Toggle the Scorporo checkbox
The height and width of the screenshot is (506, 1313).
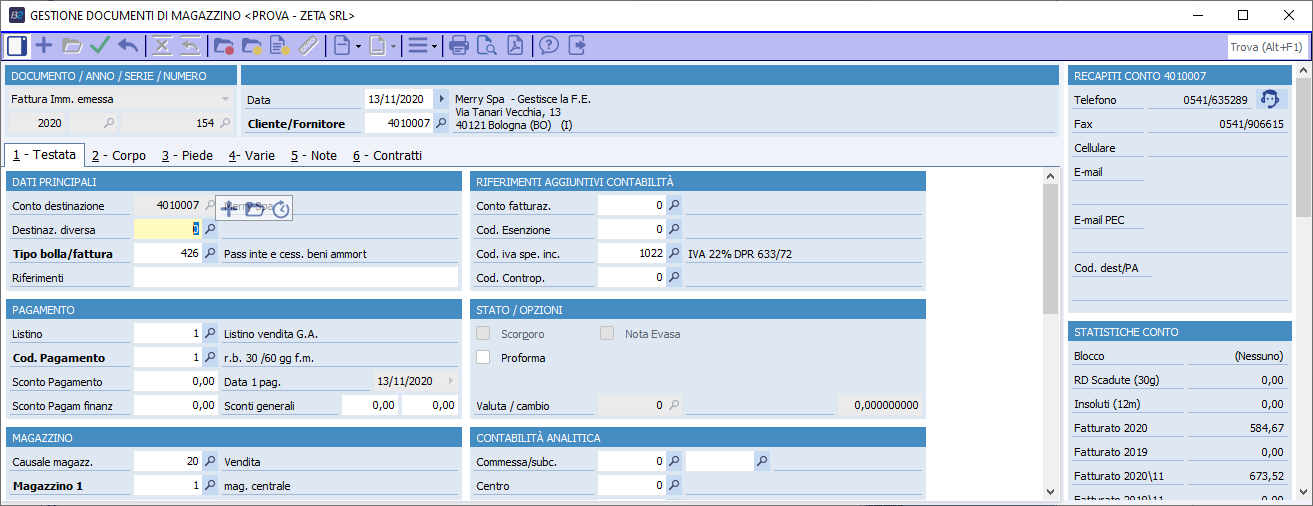pos(484,334)
